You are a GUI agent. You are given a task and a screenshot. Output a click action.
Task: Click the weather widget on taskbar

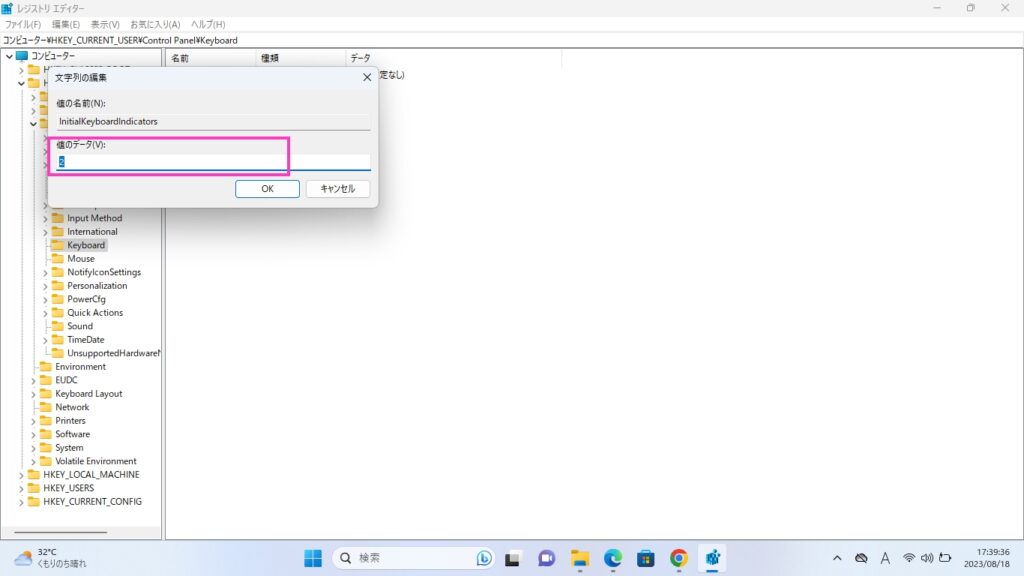point(50,558)
